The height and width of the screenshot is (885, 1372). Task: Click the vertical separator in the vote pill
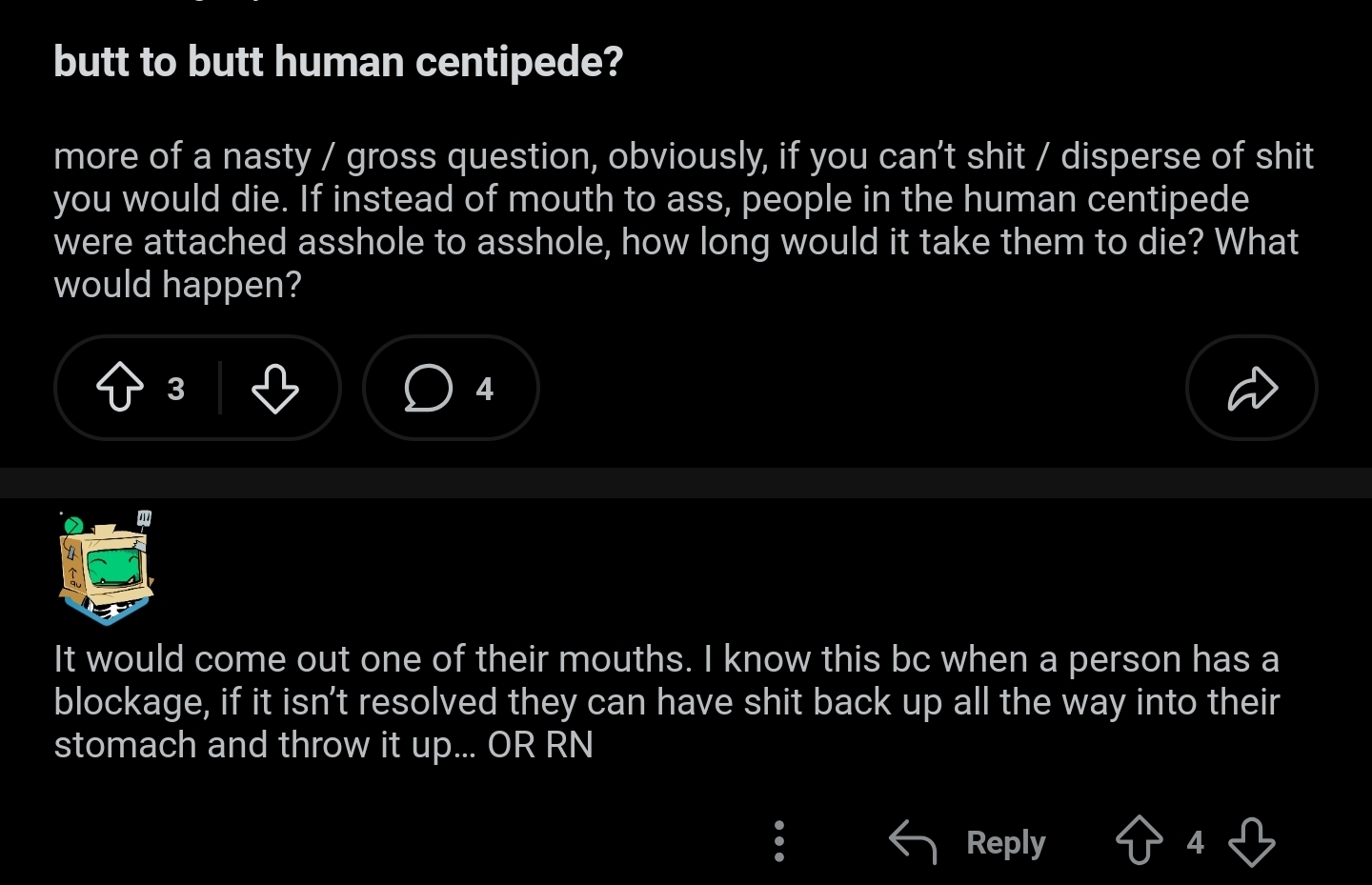tap(220, 388)
